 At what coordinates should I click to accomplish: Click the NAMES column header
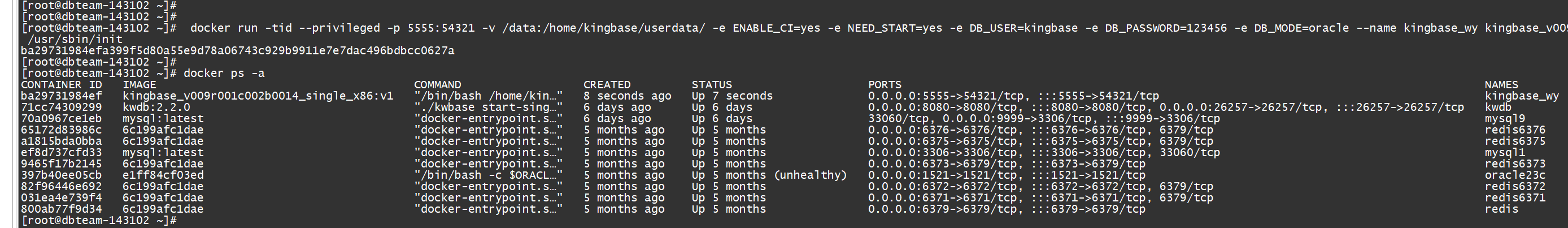pos(1501,85)
